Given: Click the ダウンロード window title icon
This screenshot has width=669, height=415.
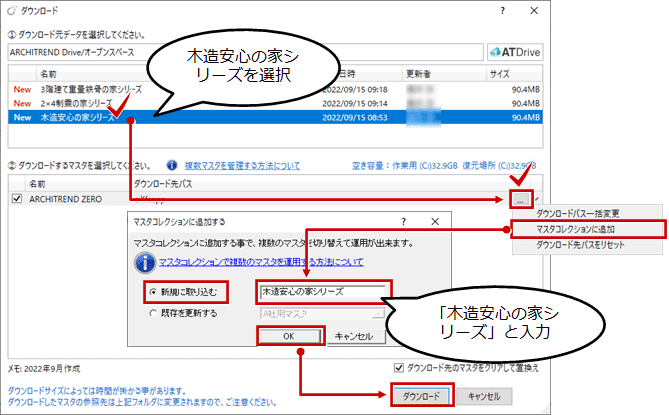Looking at the screenshot, I should pyautogui.click(x=12, y=11).
